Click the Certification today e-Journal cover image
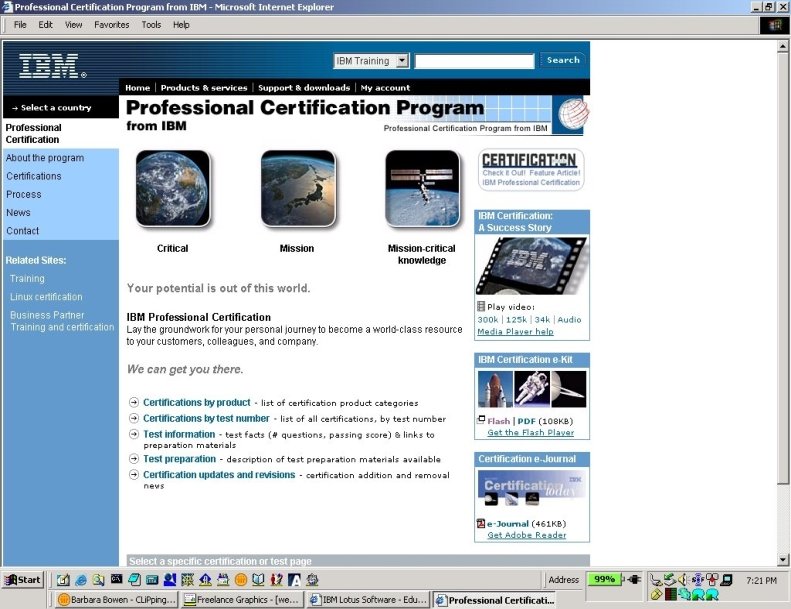The image size is (791, 609). 531,488
